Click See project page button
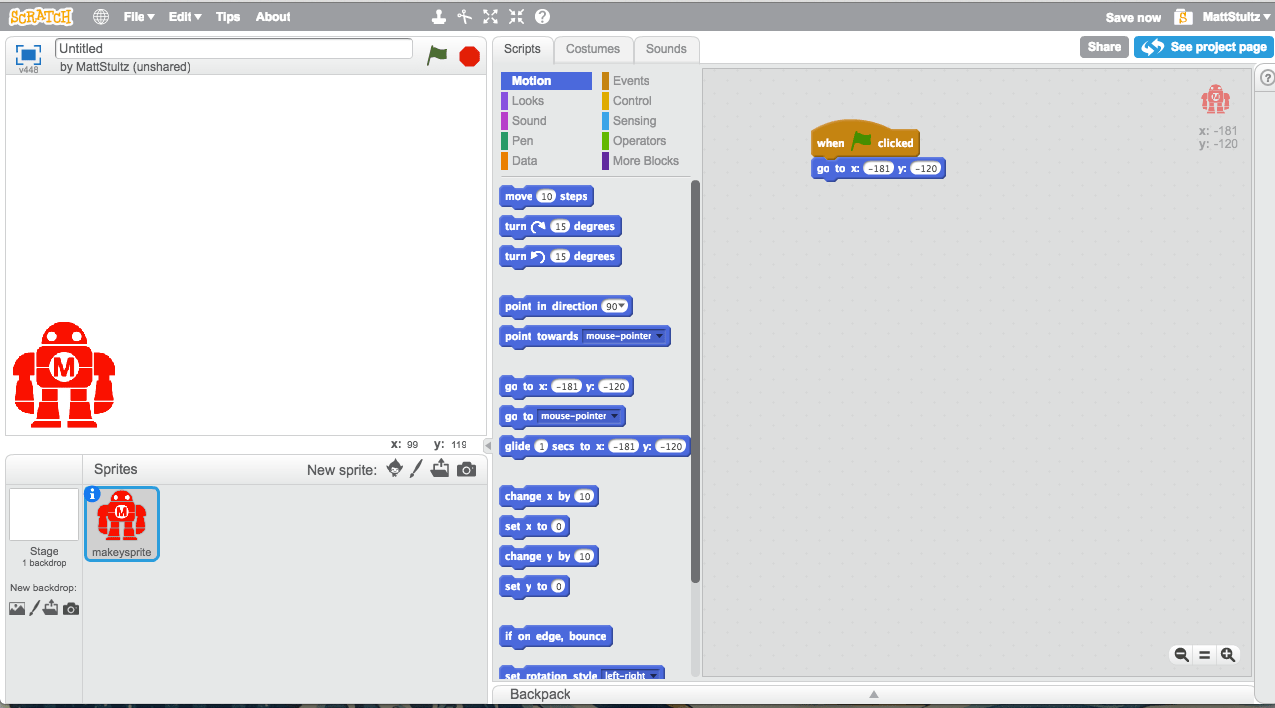The height and width of the screenshot is (708, 1275). [x=1203, y=47]
